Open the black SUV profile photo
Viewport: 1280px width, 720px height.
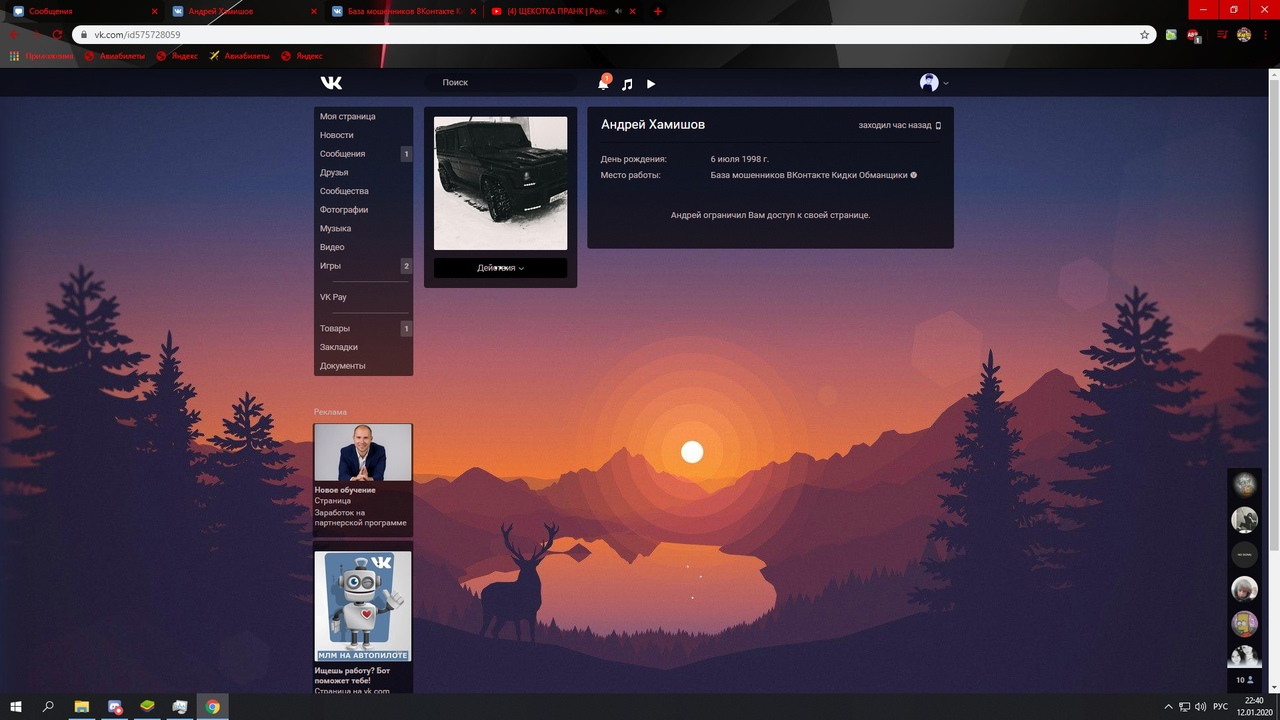click(x=500, y=183)
